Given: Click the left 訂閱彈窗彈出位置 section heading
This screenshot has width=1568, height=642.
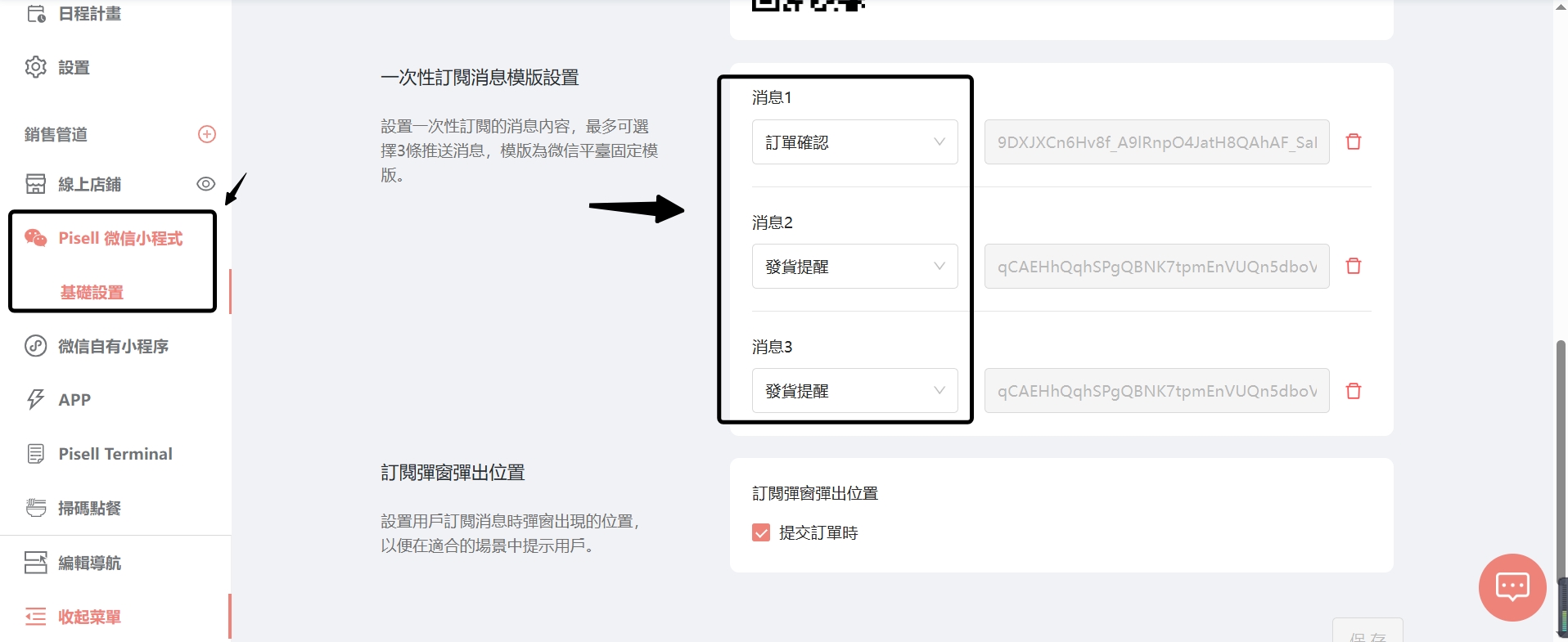Looking at the screenshot, I should pos(453,473).
